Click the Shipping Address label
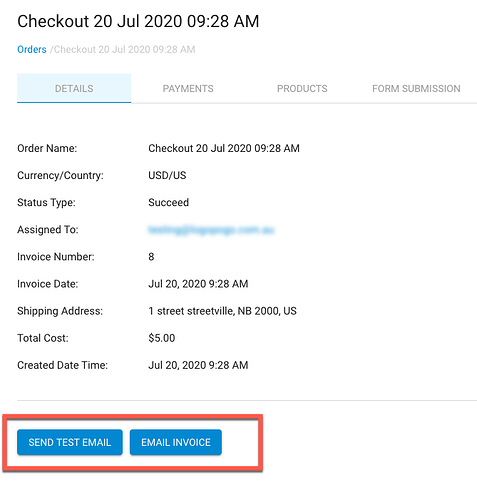The width and height of the screenshot is (477, 500). tap(60, 311)
